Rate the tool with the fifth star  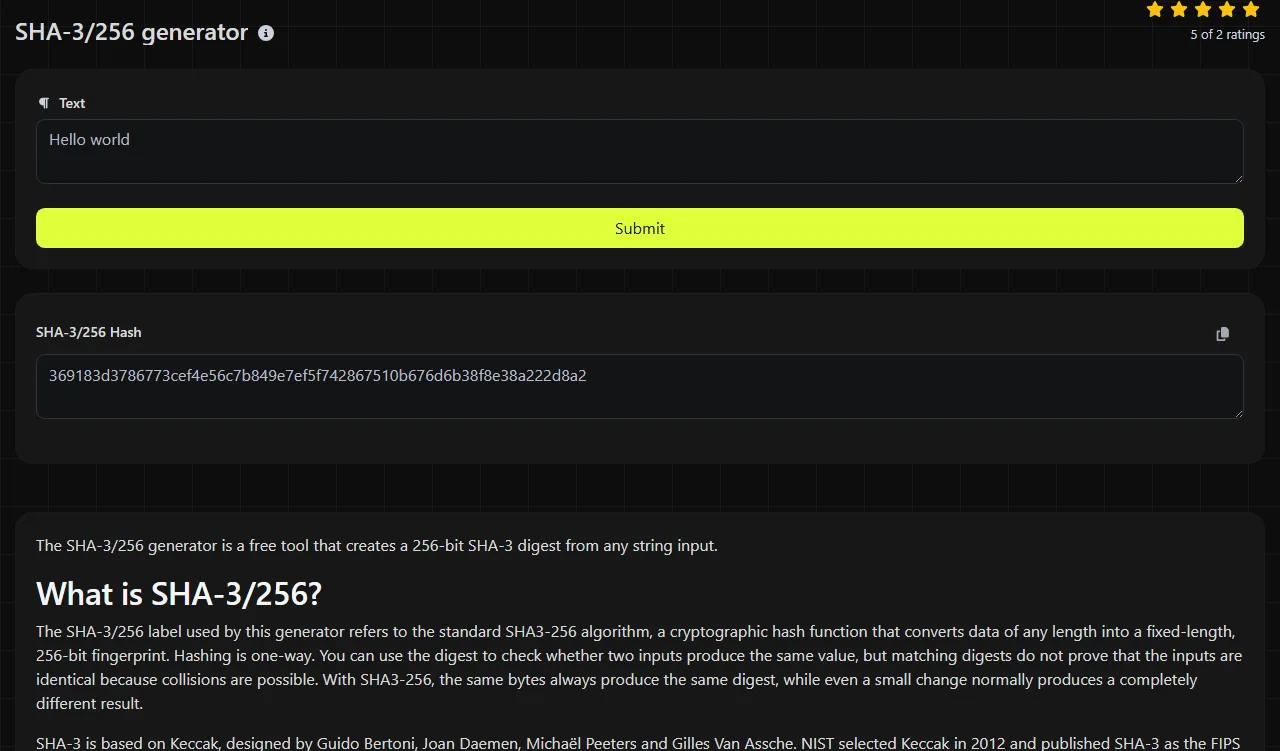1251,10
